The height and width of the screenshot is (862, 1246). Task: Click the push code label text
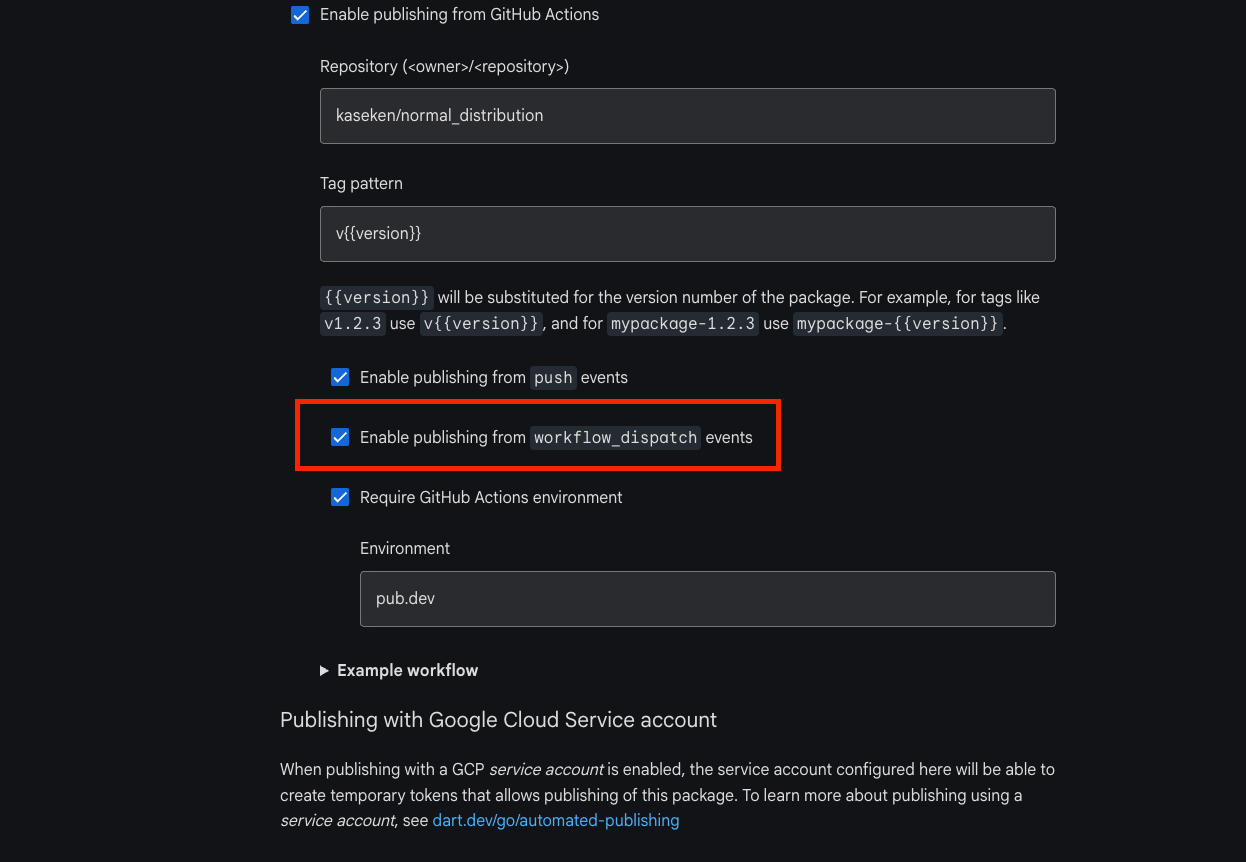(553, 378)
